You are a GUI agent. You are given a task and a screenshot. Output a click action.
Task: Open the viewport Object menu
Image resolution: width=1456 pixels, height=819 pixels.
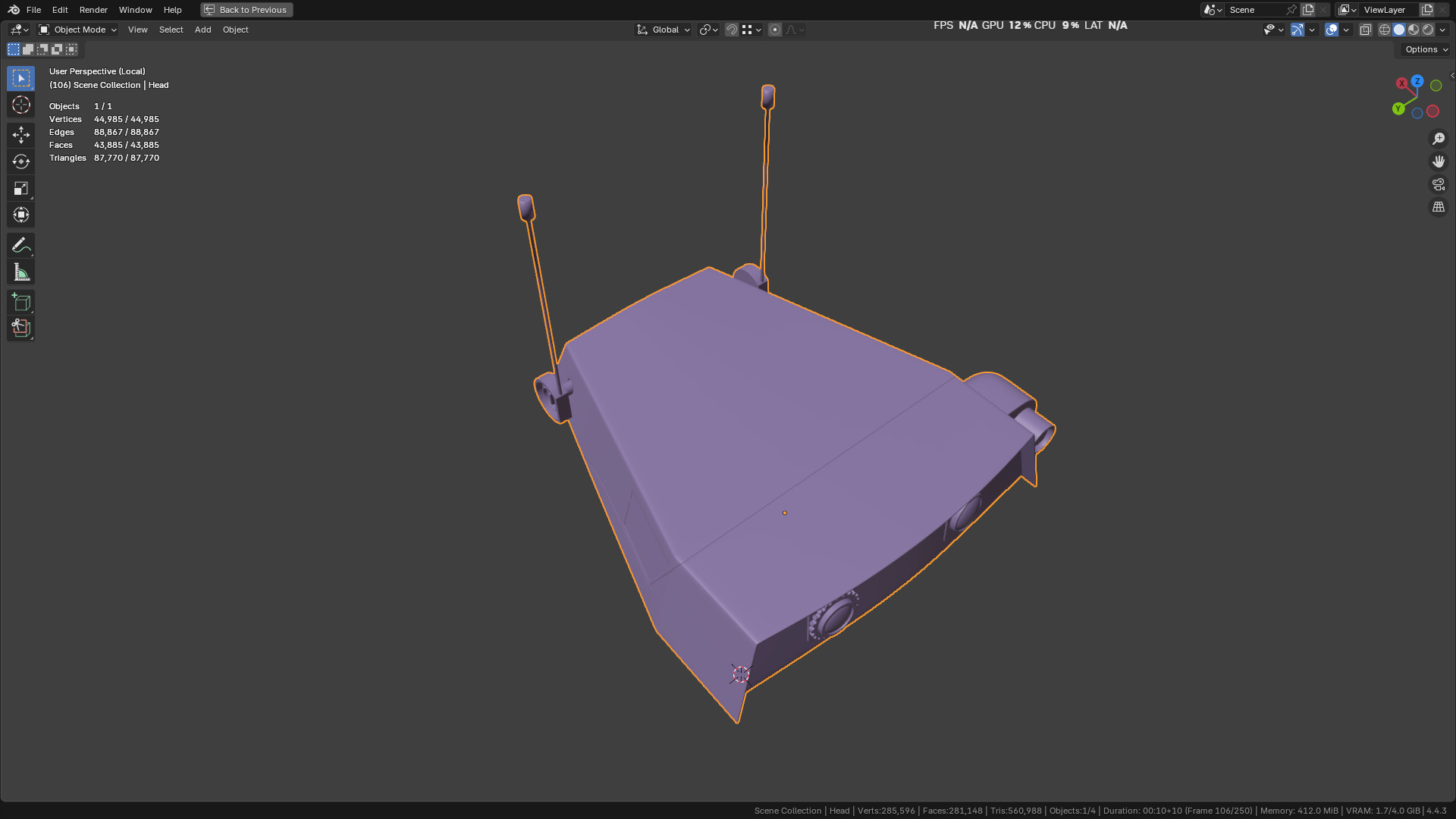[x=235, y=30]
